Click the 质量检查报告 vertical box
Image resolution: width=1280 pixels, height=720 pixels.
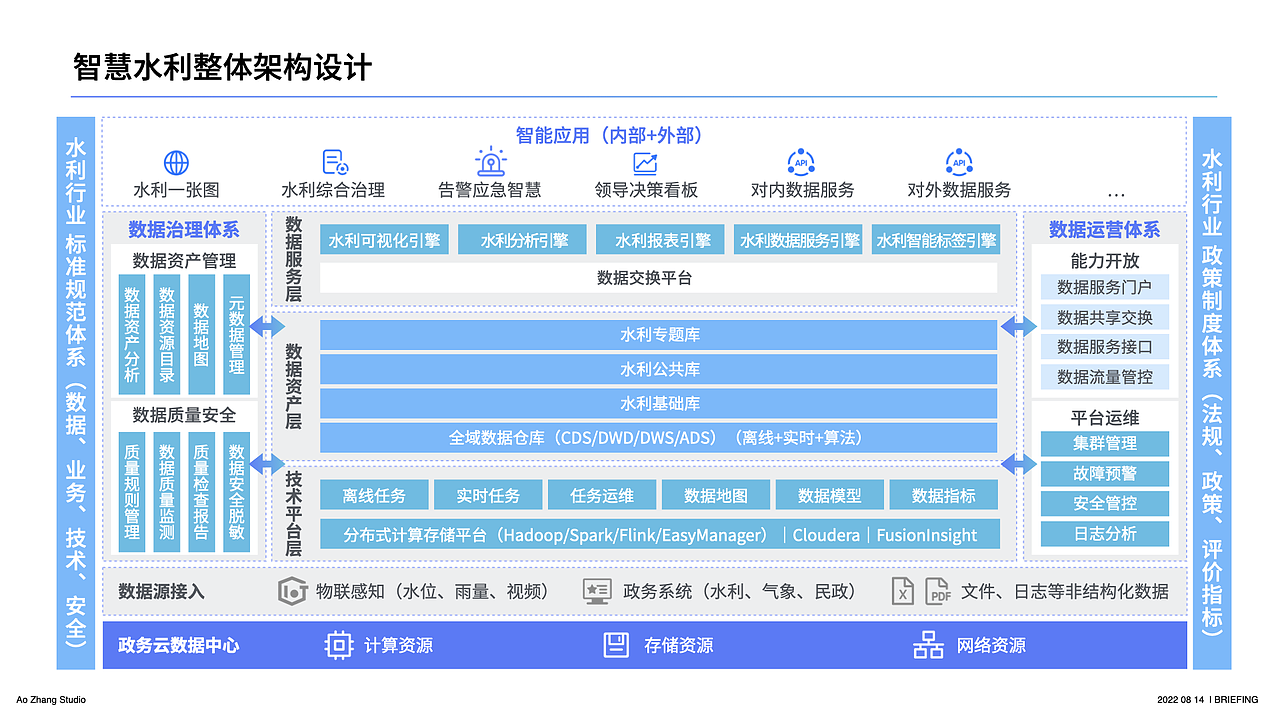click(202, 492)
